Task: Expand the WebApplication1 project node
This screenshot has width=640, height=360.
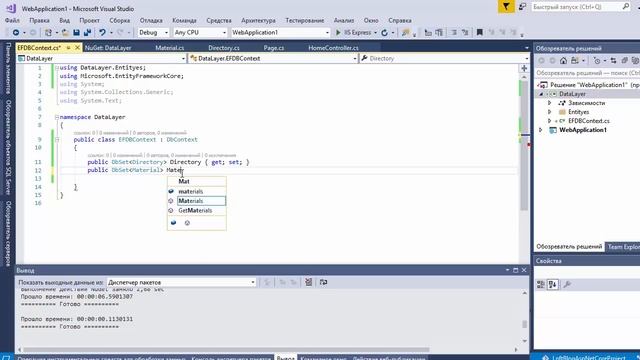Action: click(541, 130)
